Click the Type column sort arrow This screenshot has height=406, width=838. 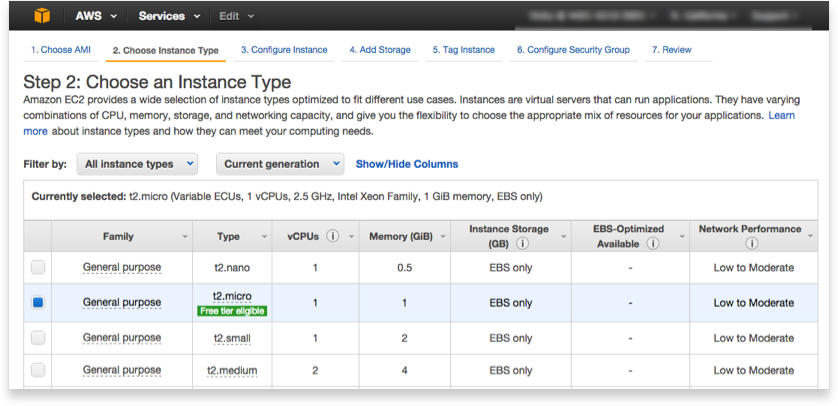[264, 237]
